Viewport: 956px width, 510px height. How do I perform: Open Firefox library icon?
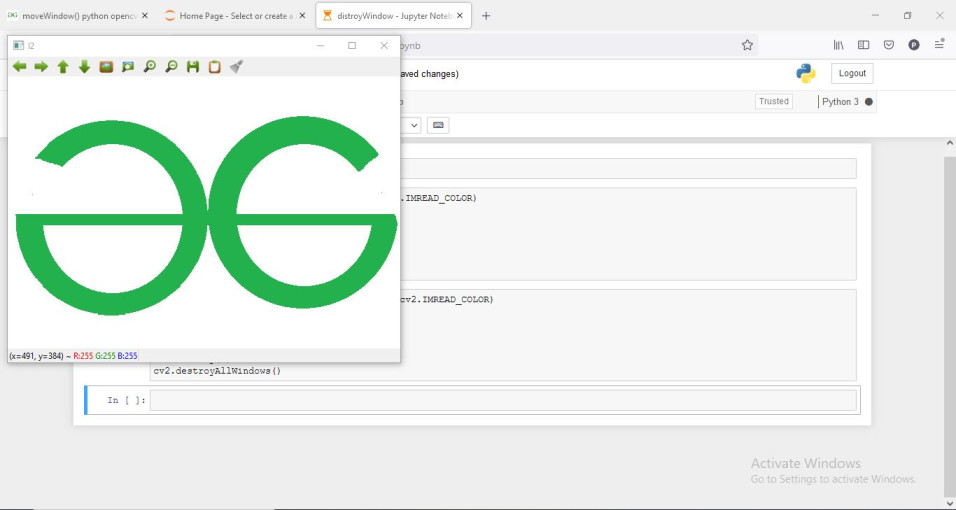[839, 45]
